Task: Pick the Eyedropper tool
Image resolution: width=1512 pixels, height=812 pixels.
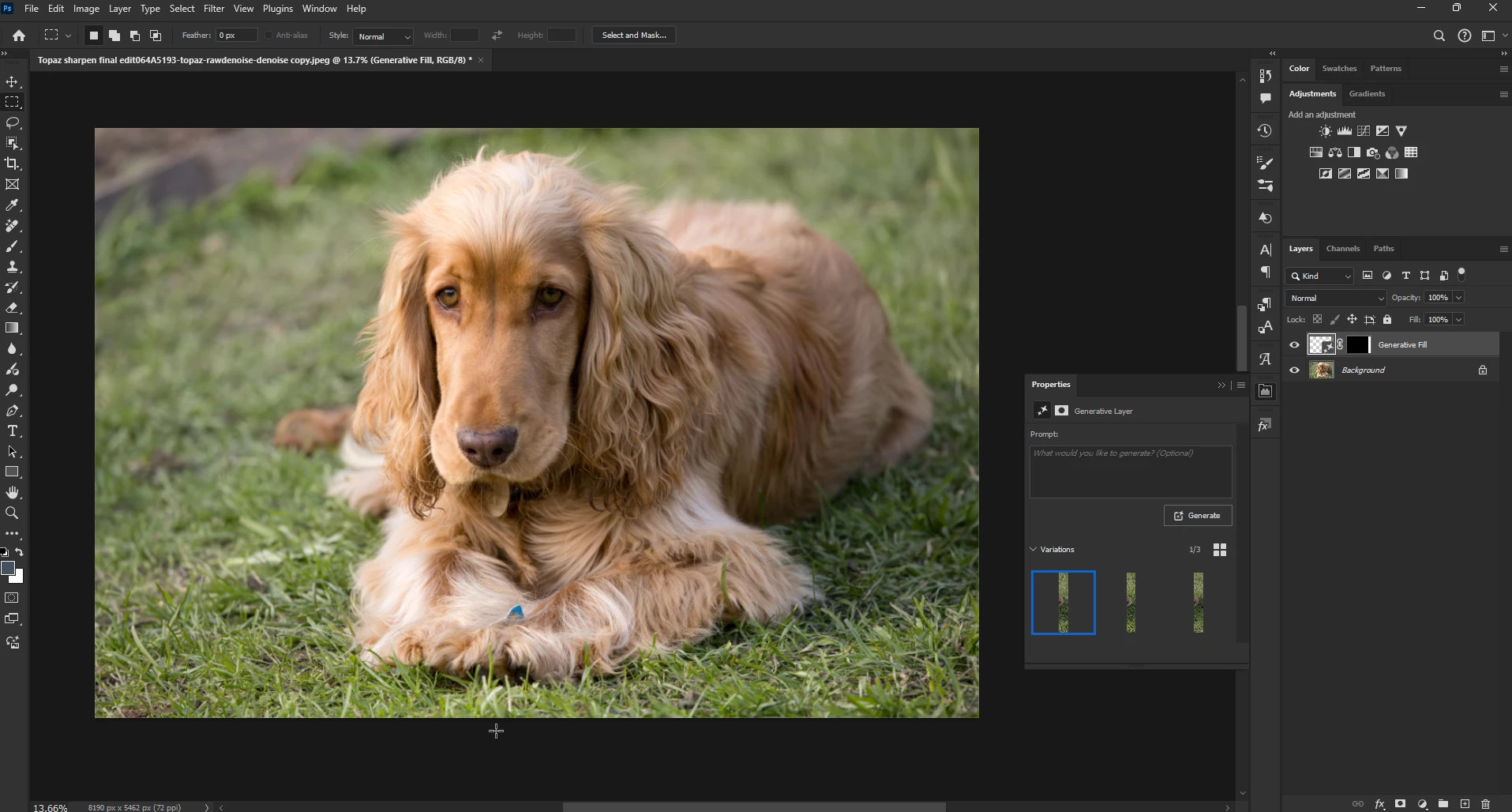Action: 12,205
